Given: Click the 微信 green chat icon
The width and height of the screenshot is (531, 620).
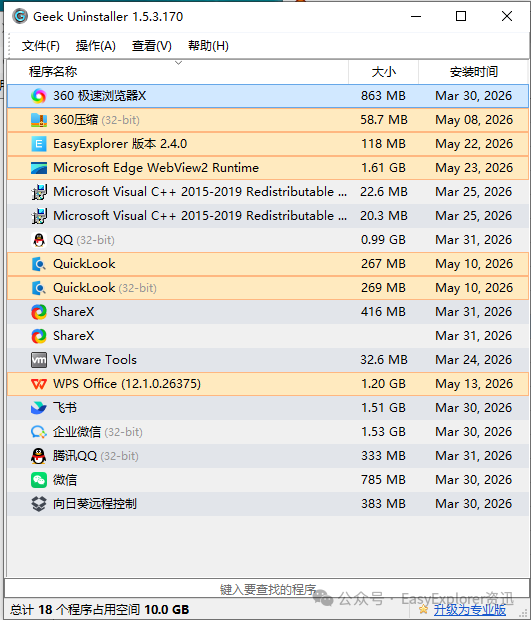Looking at the screenshot, I should pos(39,480).
